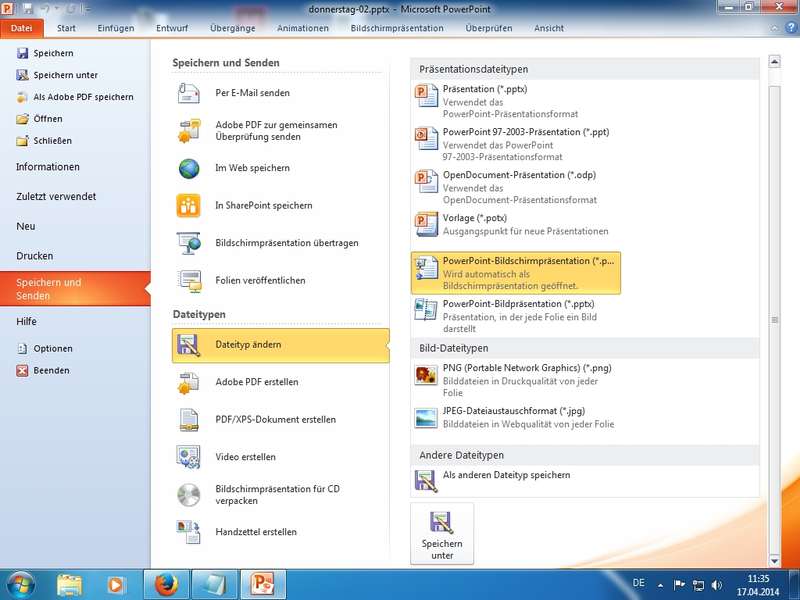The width and height of the screenshot is (800, 600).
Task: Open the Datei tab
Action: (x=22, y=28)
